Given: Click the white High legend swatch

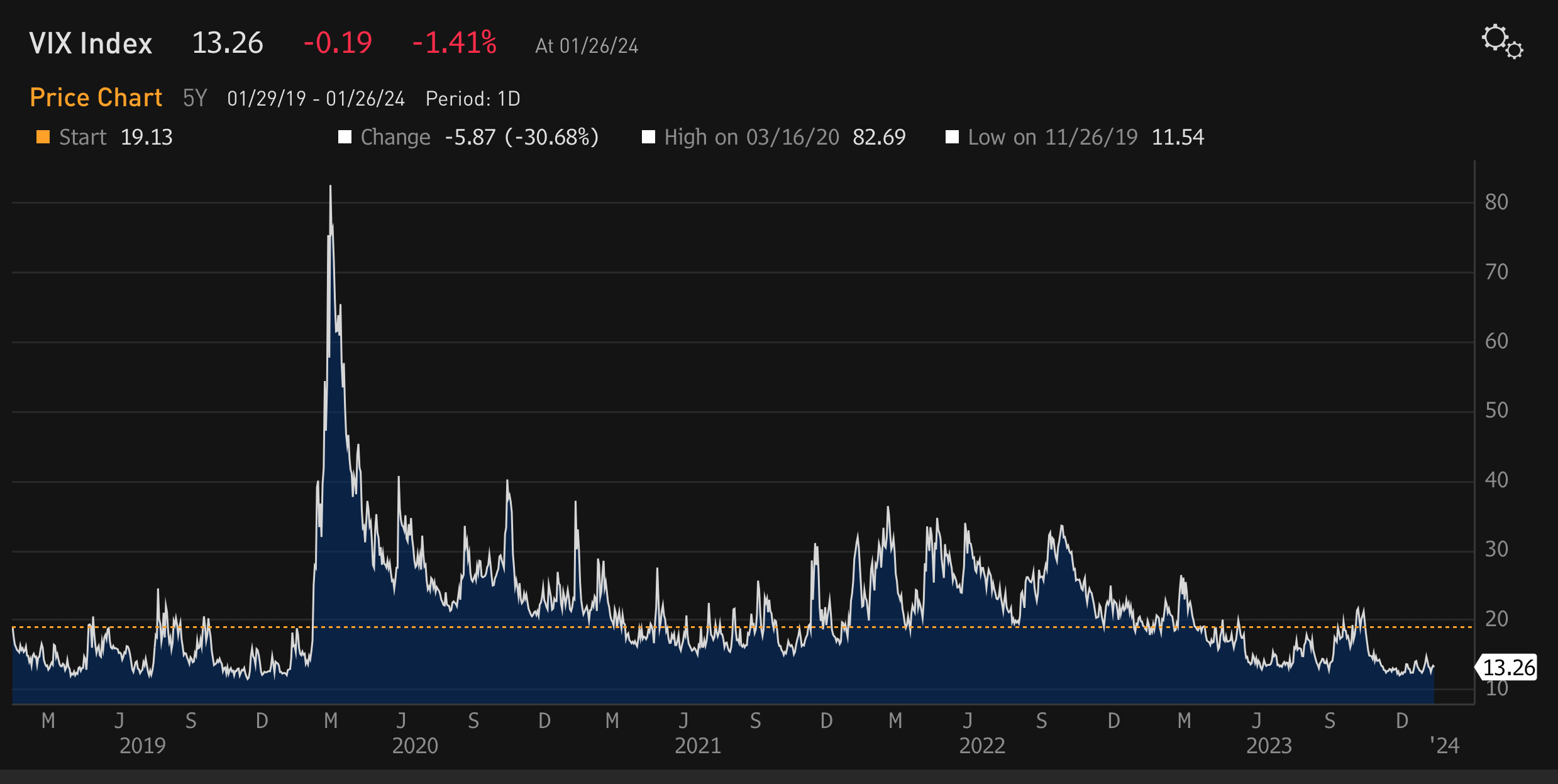Looking at the screenshot, I should 648,137.
